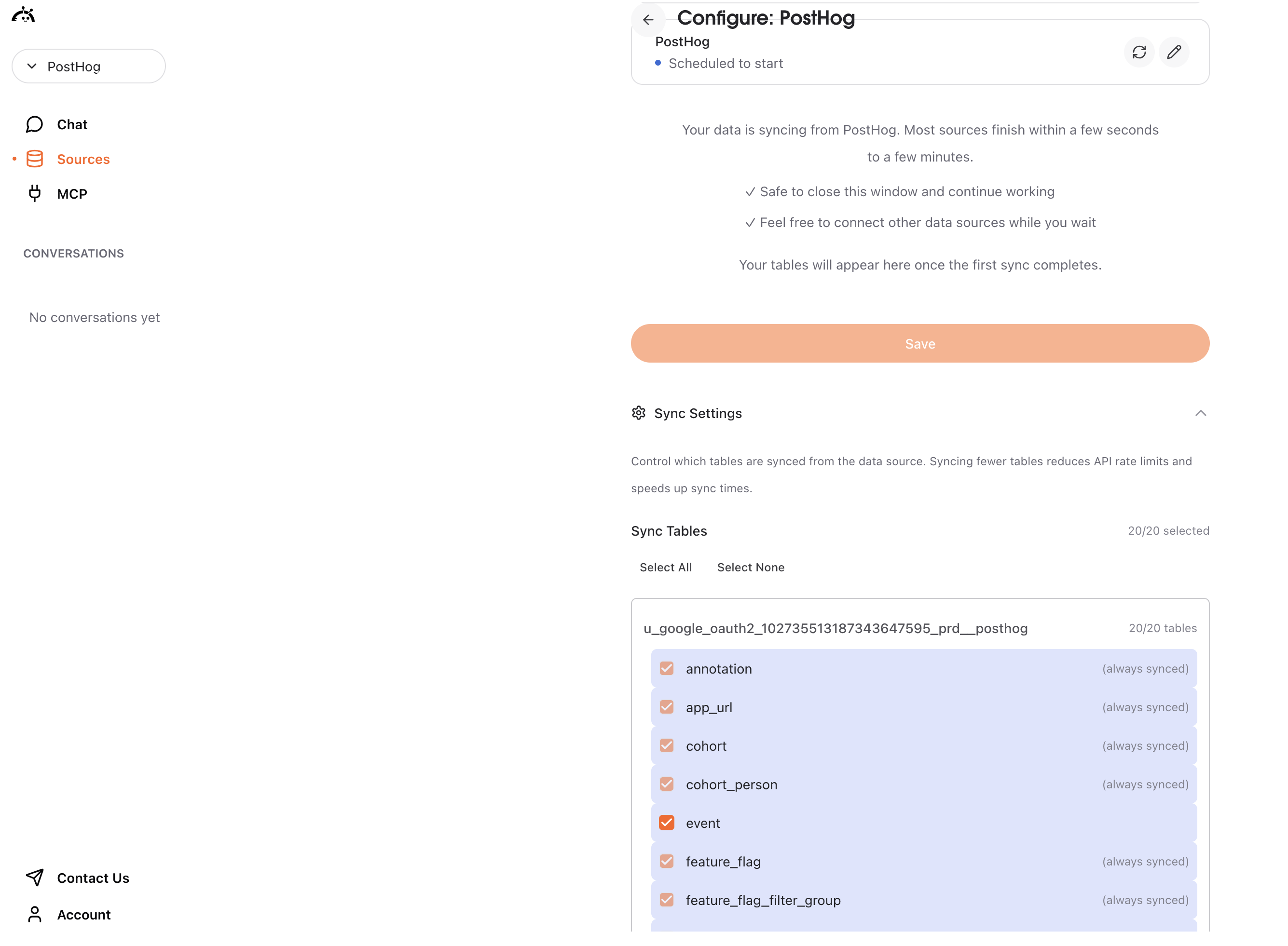
Task: Toggle the annotation table checkbox
Action: tap(666, 668)
